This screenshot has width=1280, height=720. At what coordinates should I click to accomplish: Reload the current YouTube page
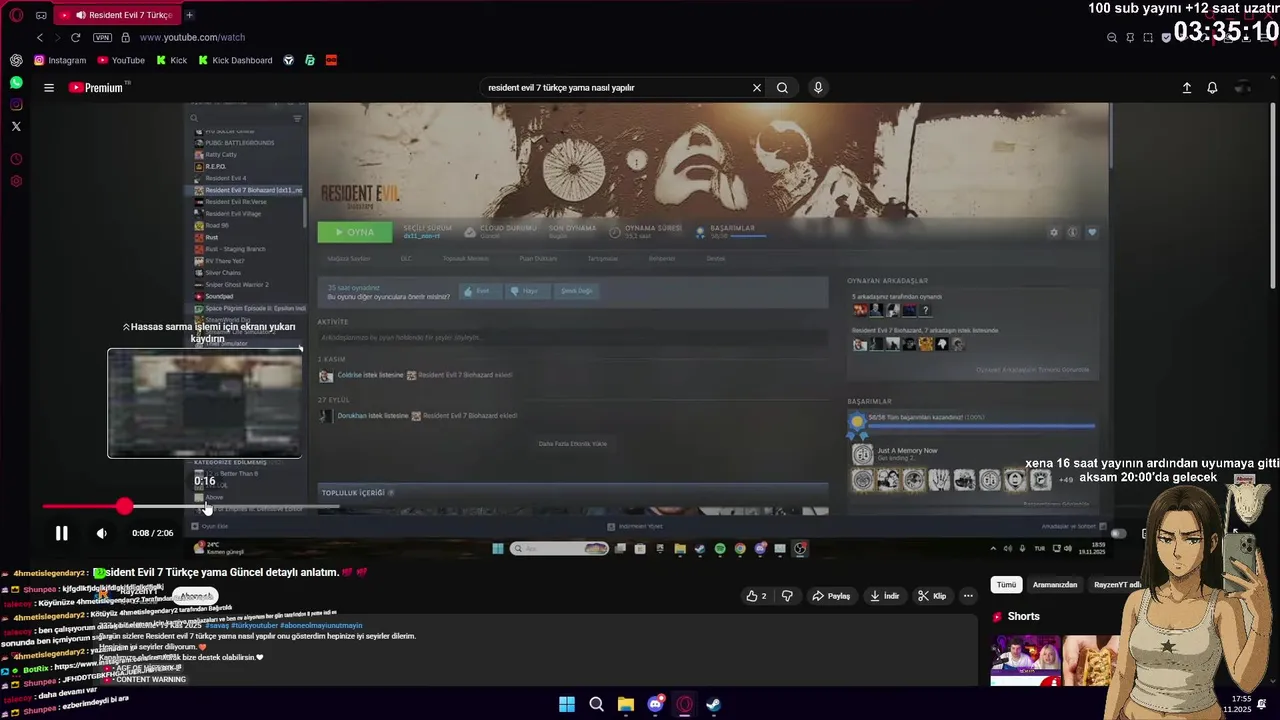click(75, 37)
